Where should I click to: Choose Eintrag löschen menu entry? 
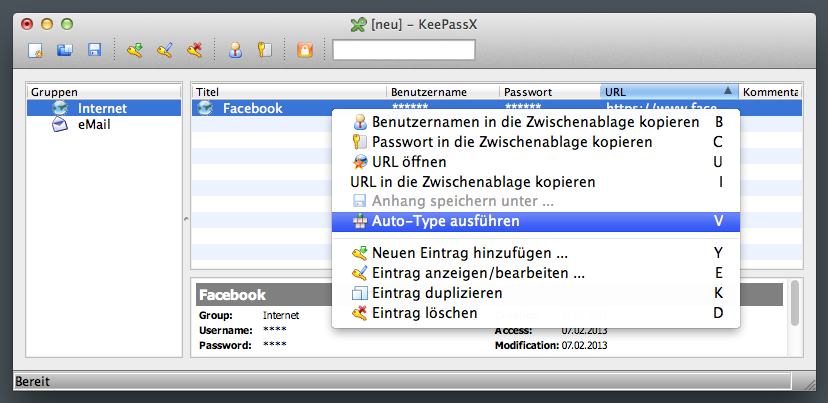coord(536,313)
